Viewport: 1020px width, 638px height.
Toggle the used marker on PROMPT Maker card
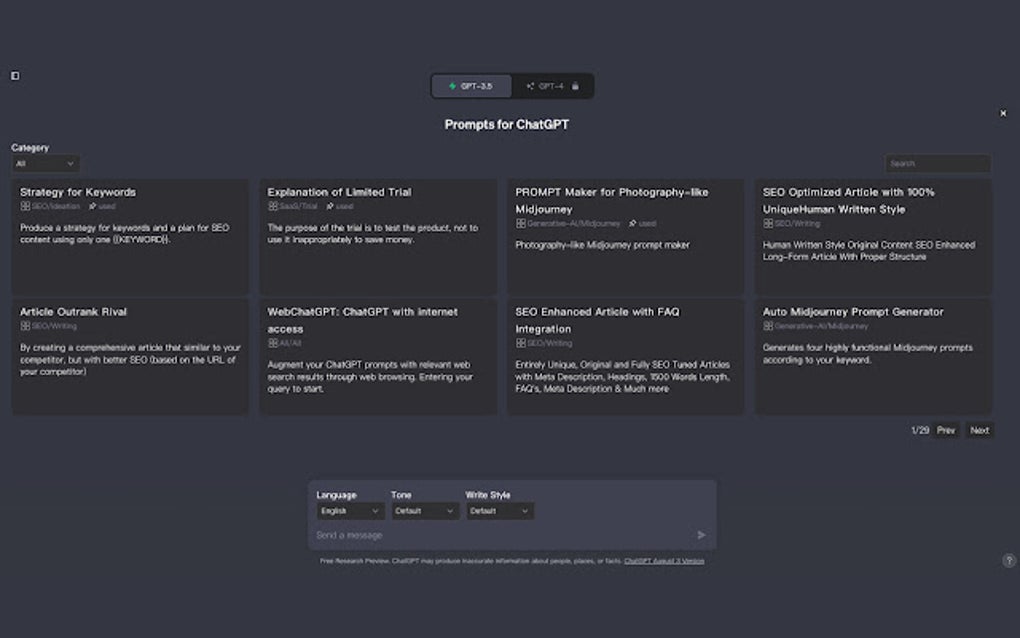pyautogui.click(x=645, y=224)
